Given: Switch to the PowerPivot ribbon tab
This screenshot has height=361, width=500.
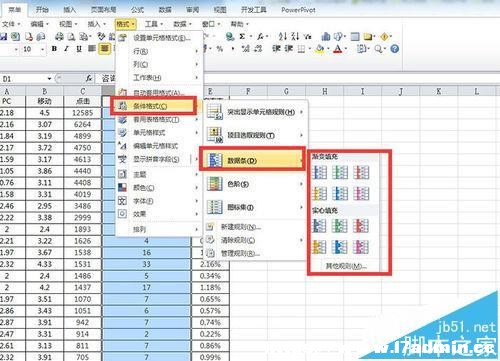Looking at the screenshot, I should [x=298, y=10].
